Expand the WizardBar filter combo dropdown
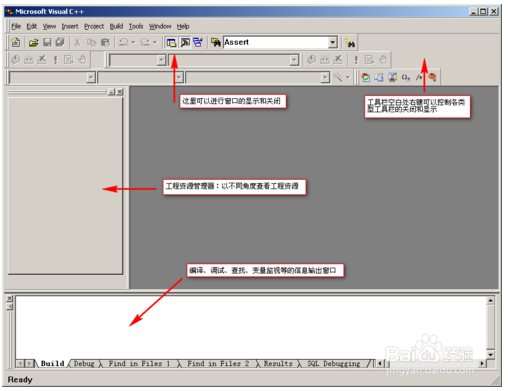The height and width of the screenshot is (391, 508). (179, 77)
